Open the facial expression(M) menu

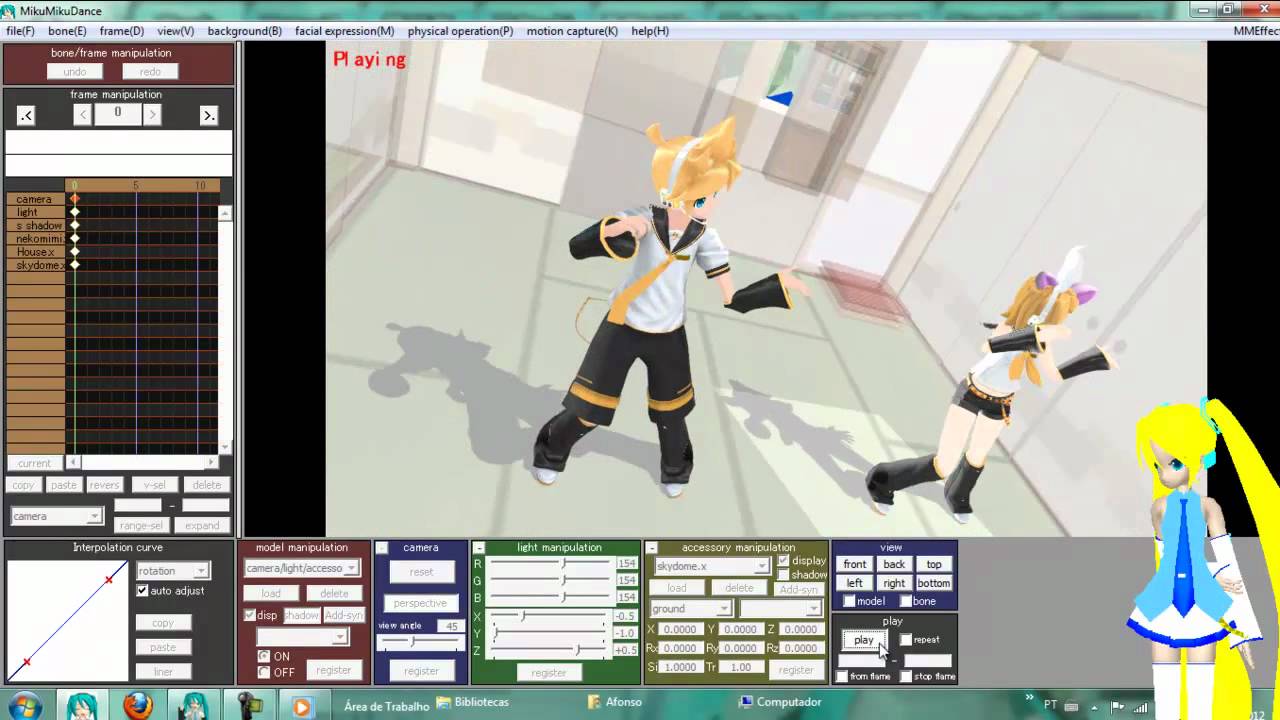click(x=344, y=31)
